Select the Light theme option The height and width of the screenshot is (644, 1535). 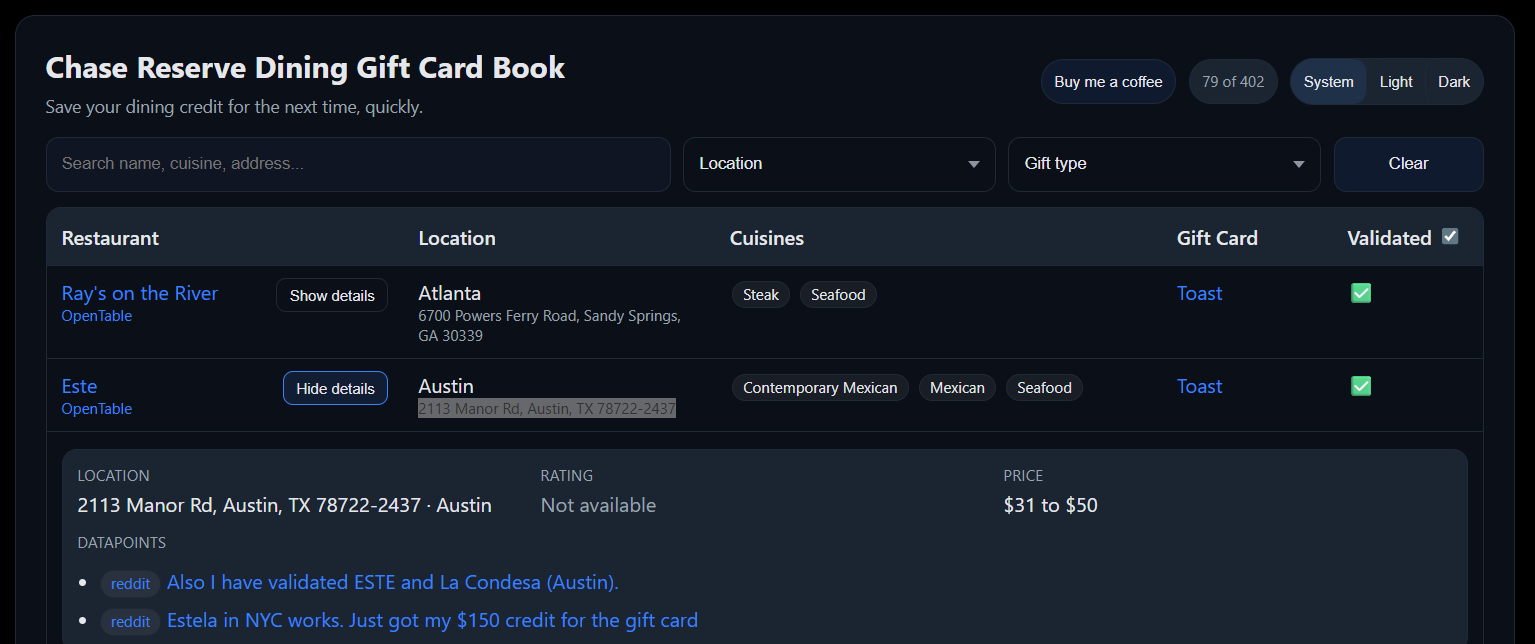click(1395, 82)
